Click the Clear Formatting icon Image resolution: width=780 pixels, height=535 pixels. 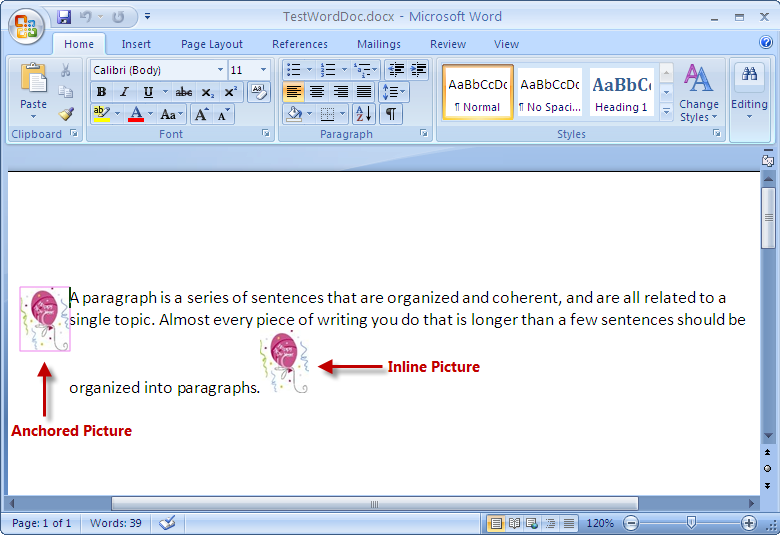click(258, 92)
